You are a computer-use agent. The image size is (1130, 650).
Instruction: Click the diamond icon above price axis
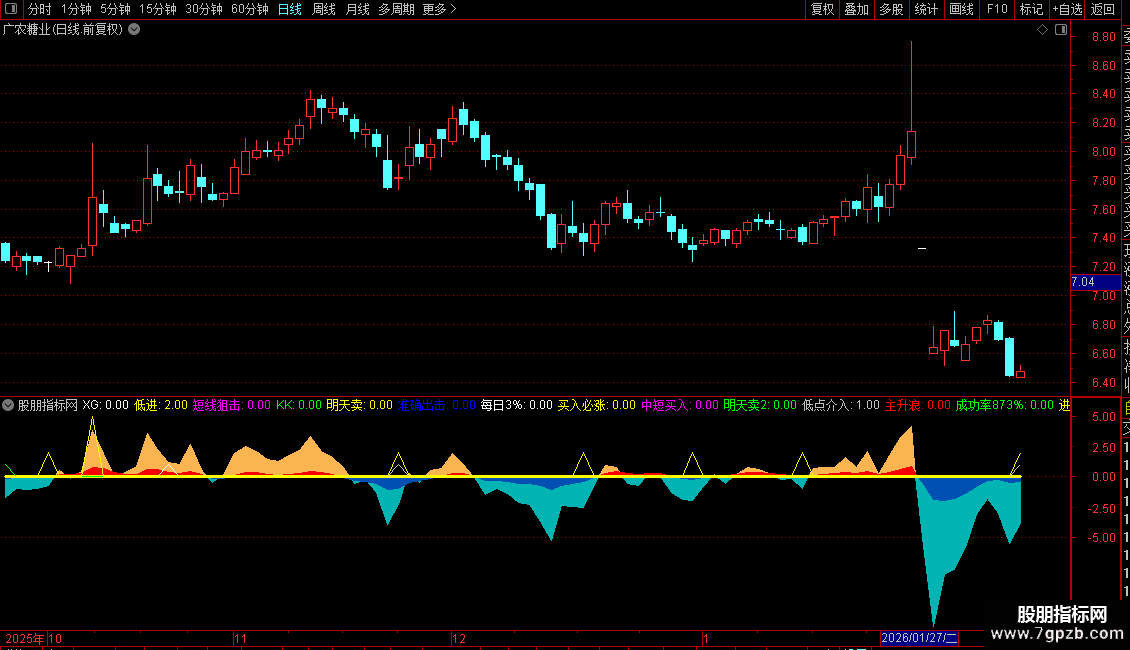[x=1042, y=30]
